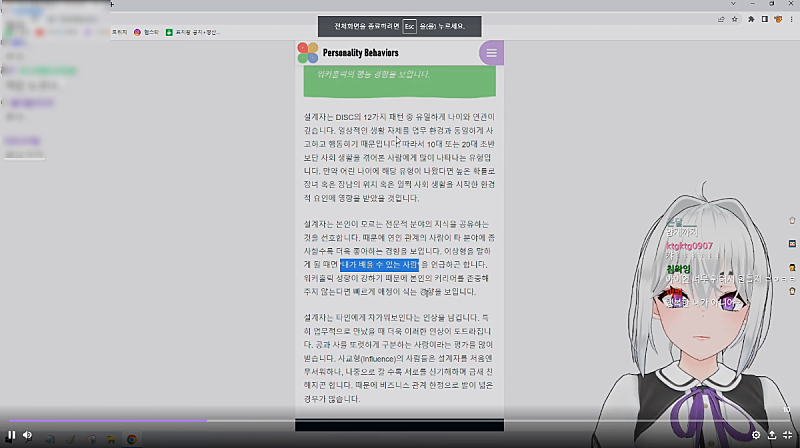The height and width of the screenshot is (448, 800).
Task: Mute the video volume
Action: tap(28, 435)
